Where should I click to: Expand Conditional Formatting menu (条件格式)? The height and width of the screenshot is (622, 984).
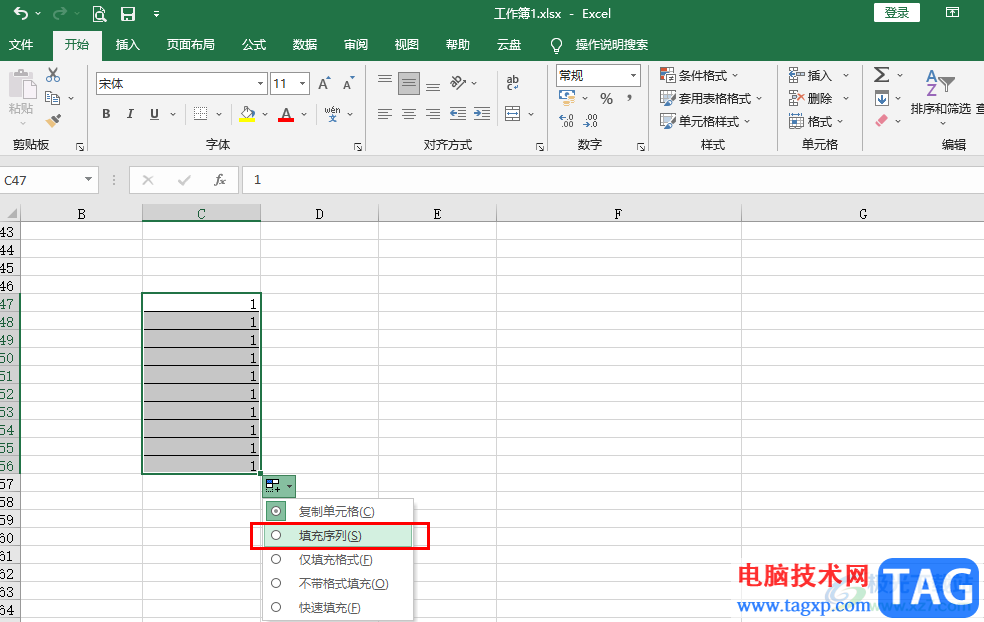click(699, 76)
